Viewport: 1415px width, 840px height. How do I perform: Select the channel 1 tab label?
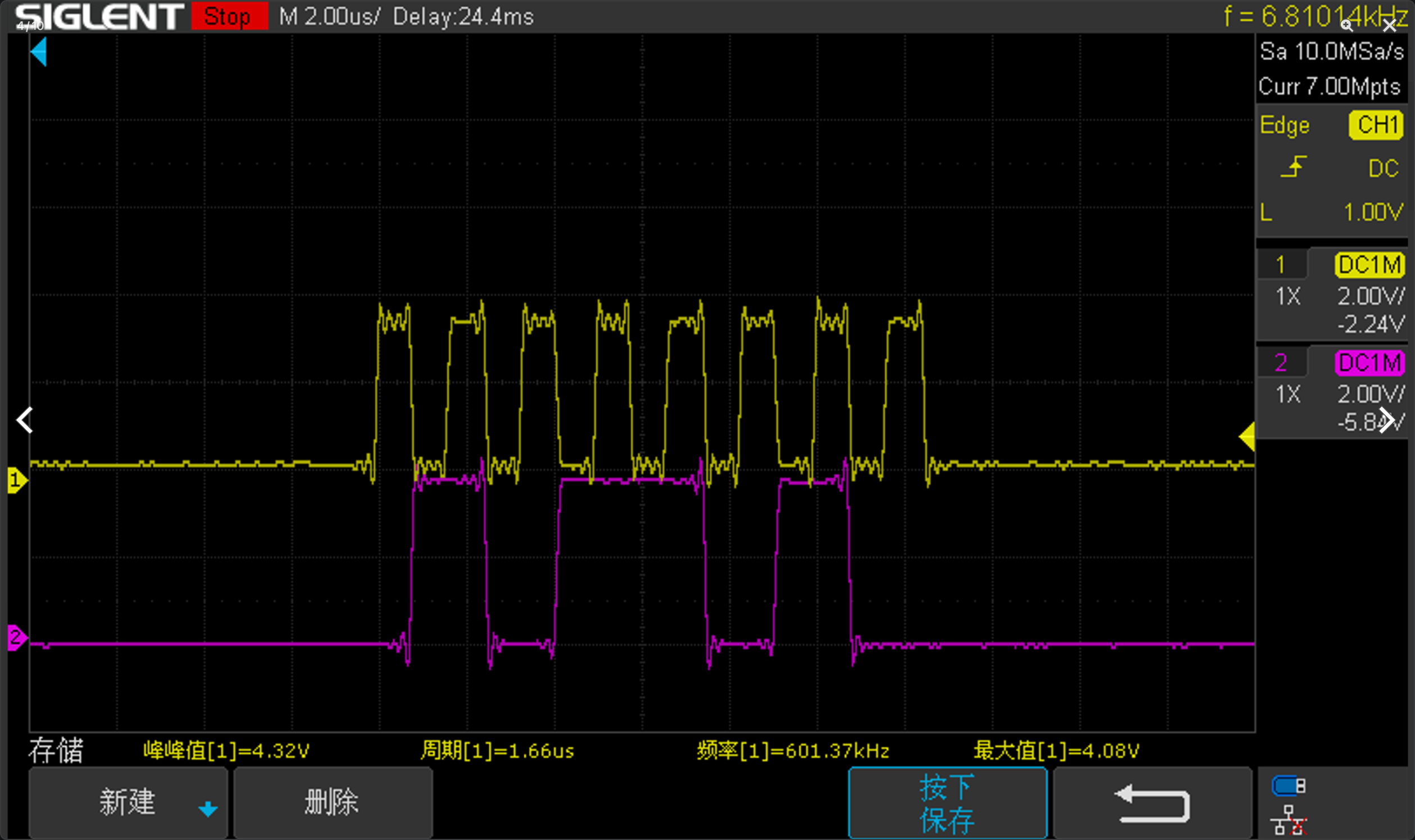click(x=1281, y=265)
